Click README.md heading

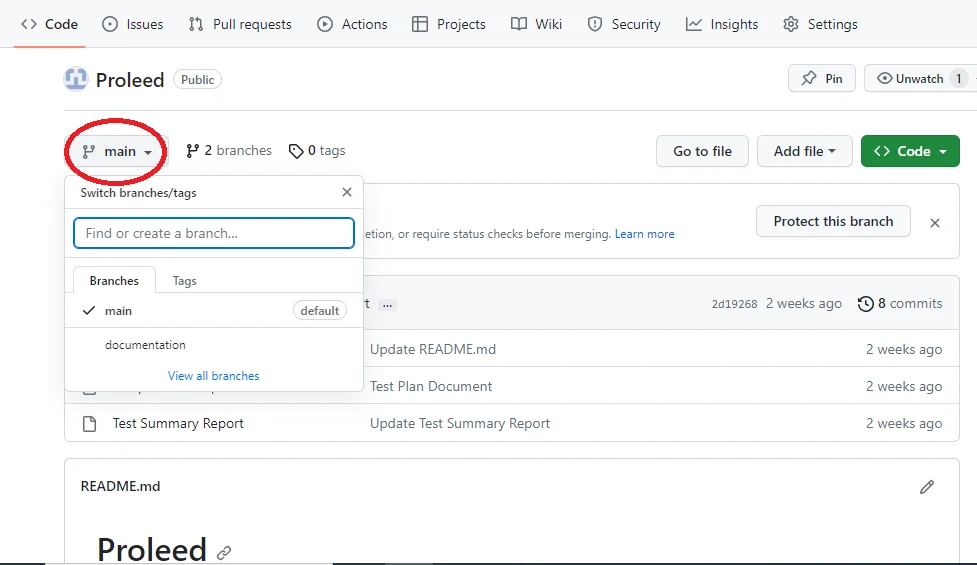(120, 486)
